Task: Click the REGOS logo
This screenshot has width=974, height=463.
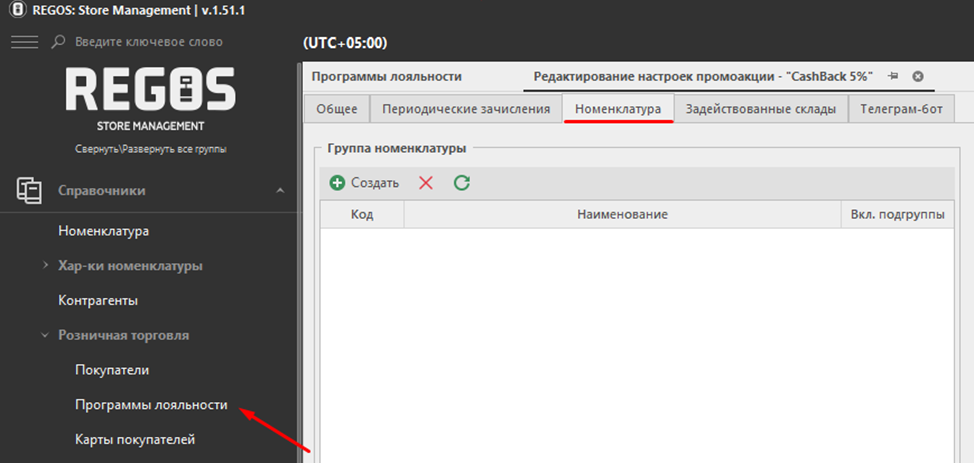Action: coord(150,91)
